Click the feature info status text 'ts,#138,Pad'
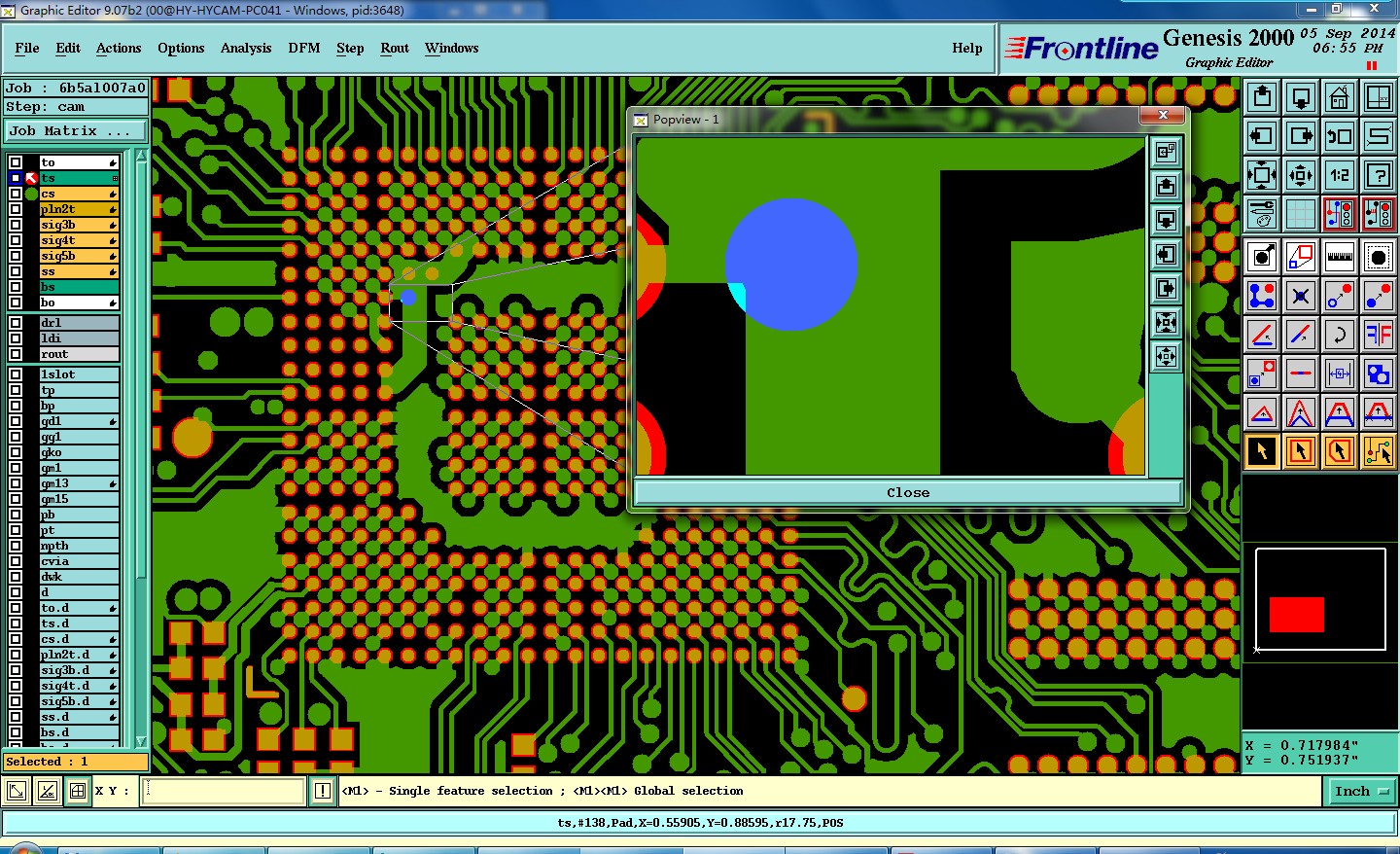This screenshot has height=854, width=1400. coord(597,823)
